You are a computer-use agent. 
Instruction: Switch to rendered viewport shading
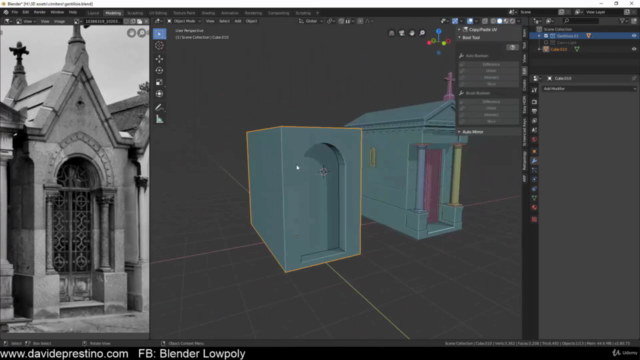512,21
